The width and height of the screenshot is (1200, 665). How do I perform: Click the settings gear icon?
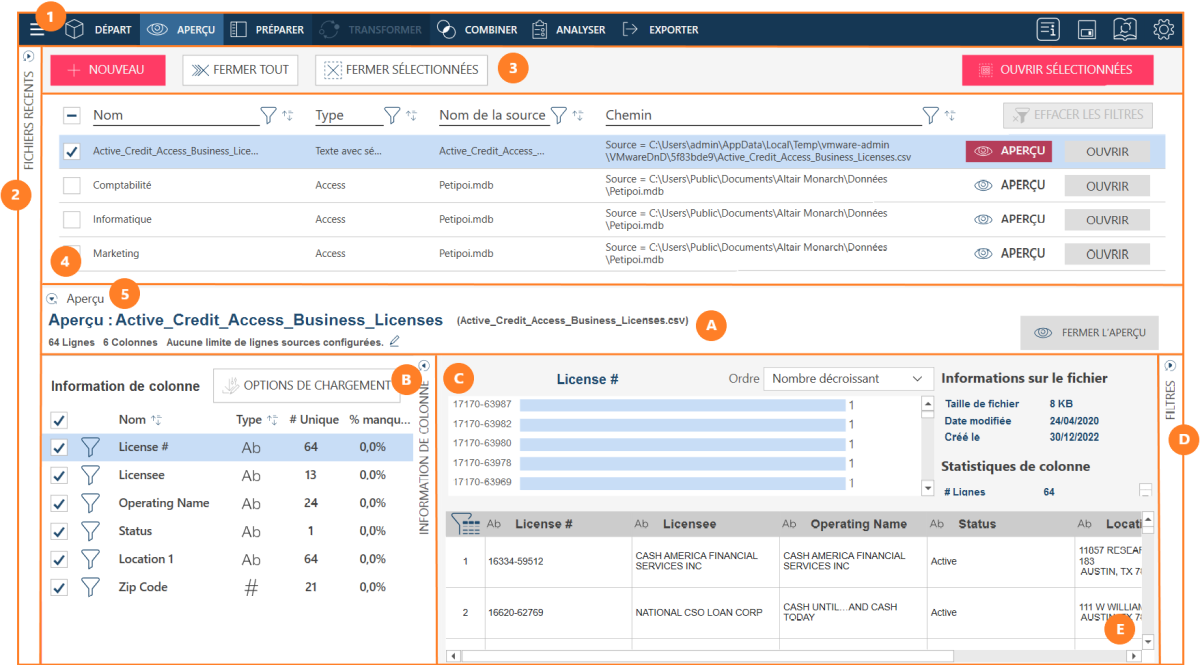1163,29
